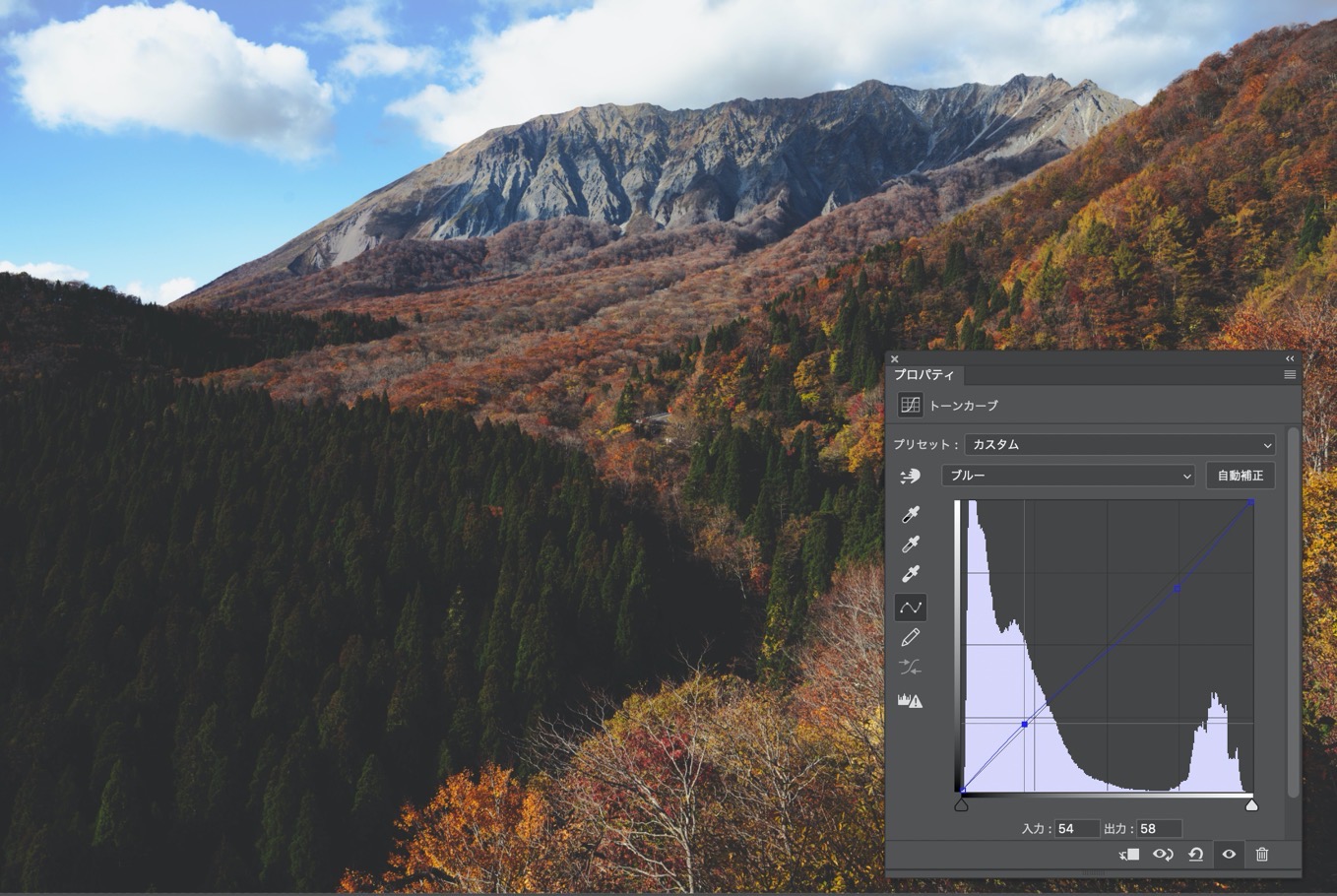1337x896 pixels.
Task: Select the lower-left curve control point
Action: [x=1025, y=724]
